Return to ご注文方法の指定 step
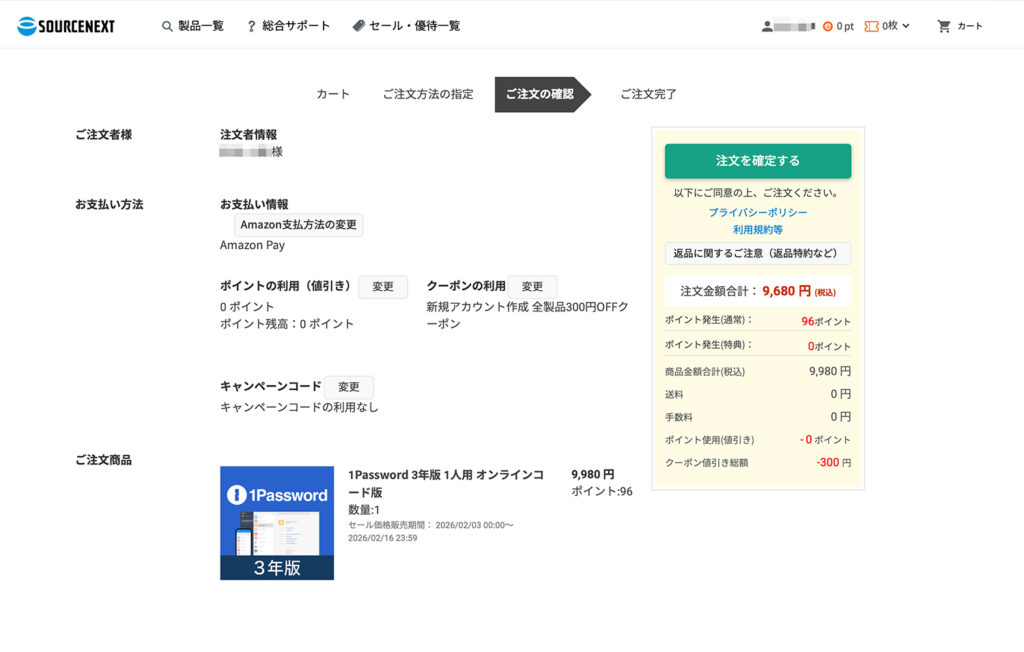Image resolution: width=1024 pixels, height=652 pixels. pyautogui.click(x=427, y=94)
